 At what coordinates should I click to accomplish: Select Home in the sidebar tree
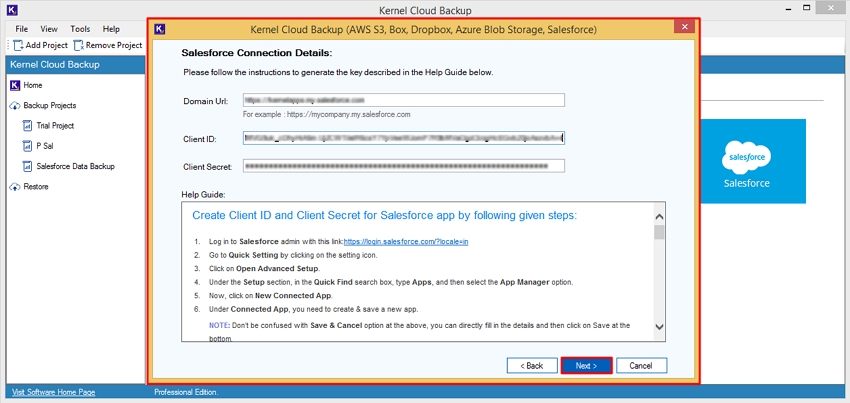33,85
